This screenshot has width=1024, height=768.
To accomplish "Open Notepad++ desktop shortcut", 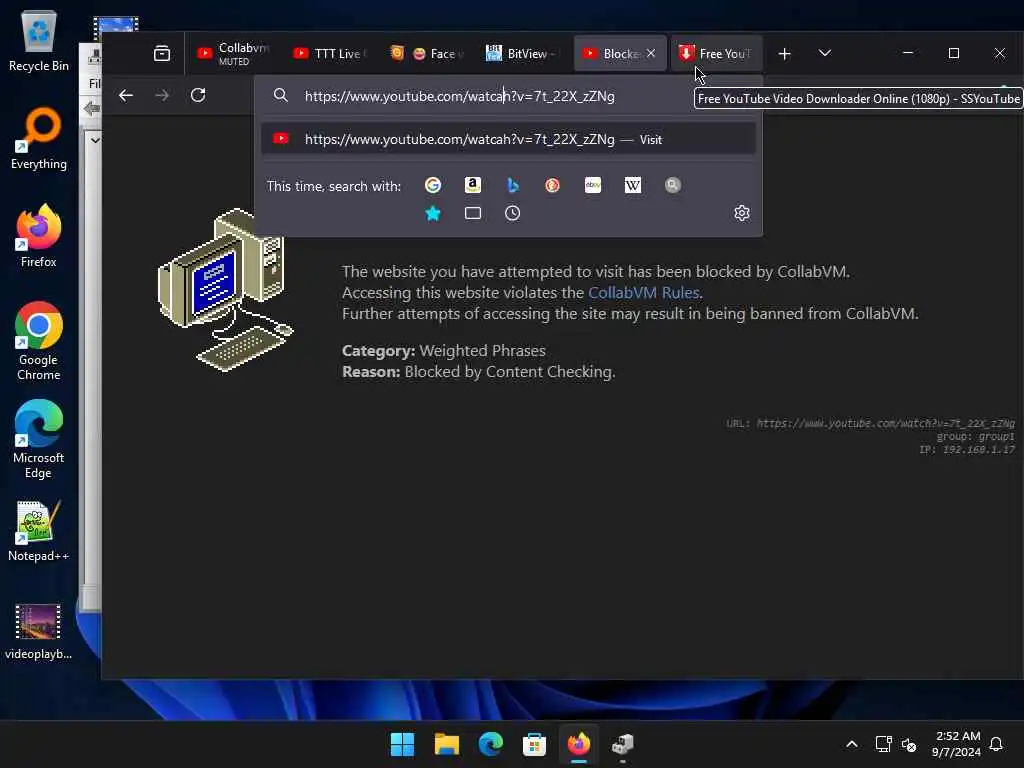I will pos(39,530).
